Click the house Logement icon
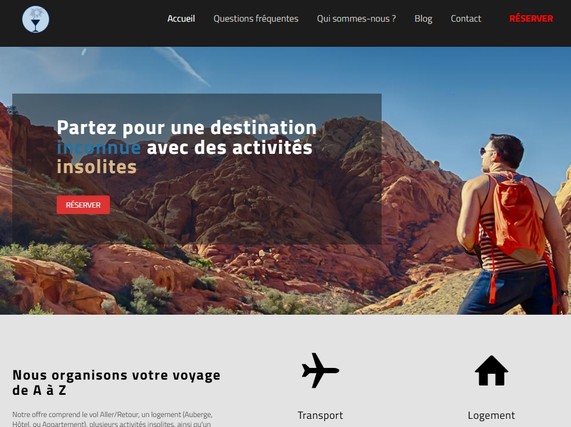The height and width of the screenshot is (427, 571). point(491,371)
